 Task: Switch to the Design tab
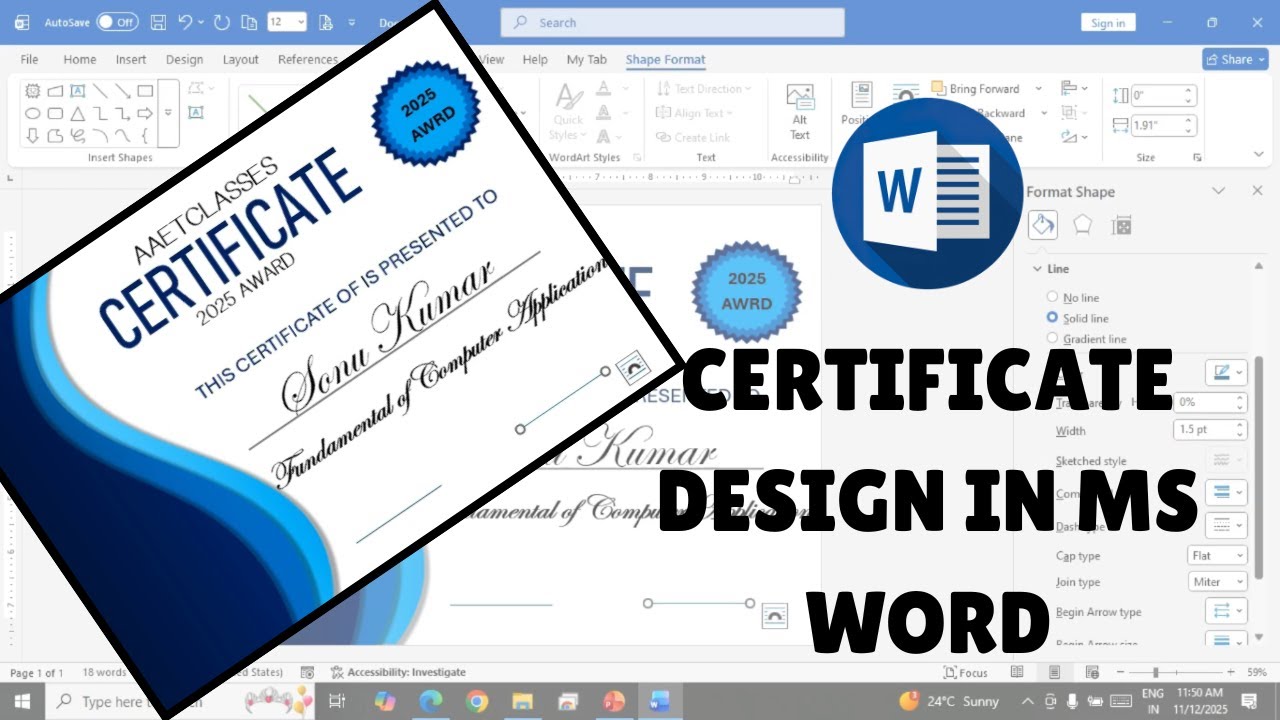pos(184,59)
